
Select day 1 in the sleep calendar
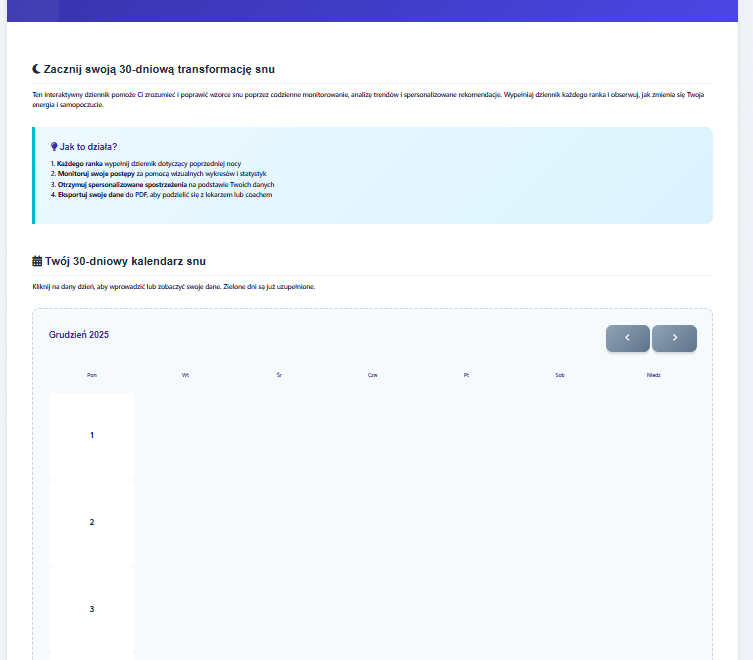(x=92, y=435)
